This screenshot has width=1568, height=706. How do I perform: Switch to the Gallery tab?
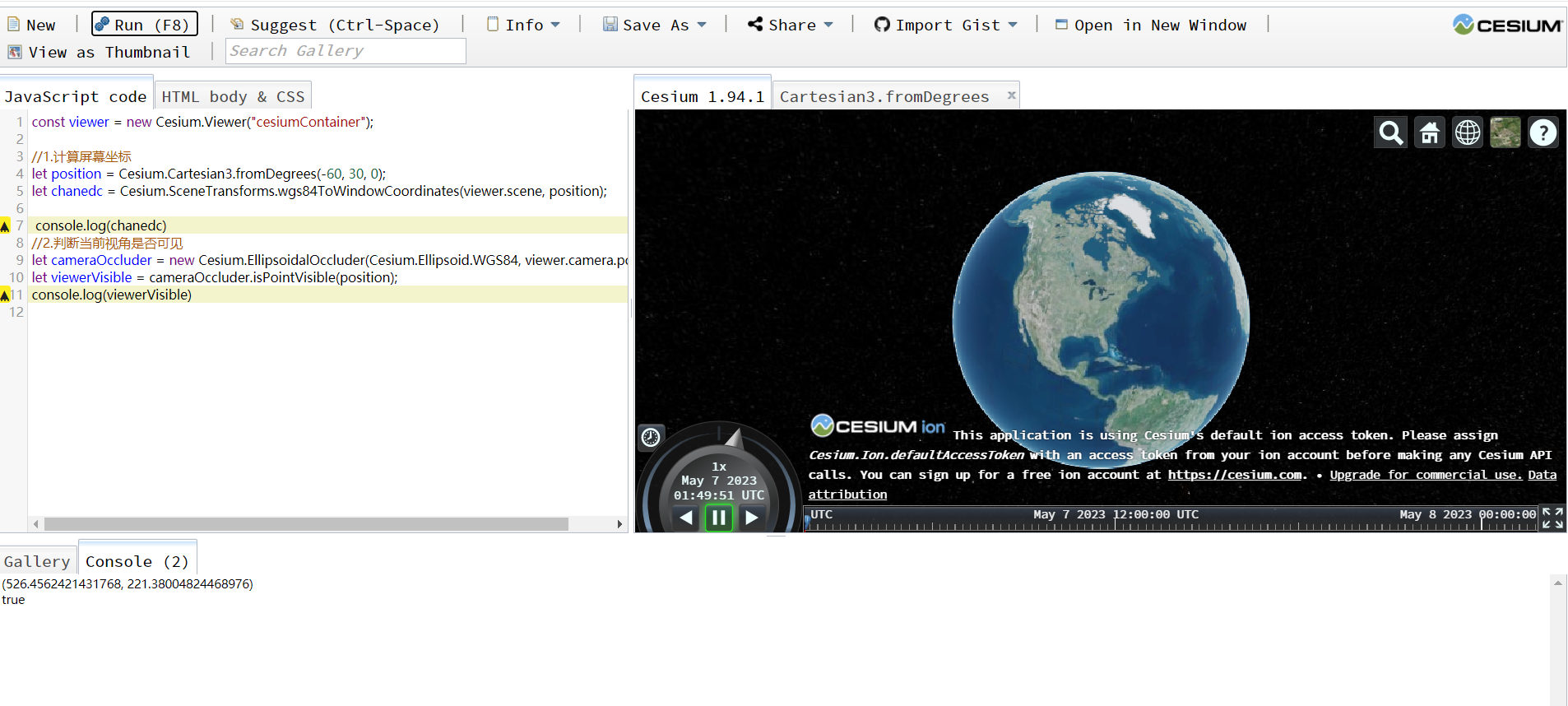pos(37,561)
